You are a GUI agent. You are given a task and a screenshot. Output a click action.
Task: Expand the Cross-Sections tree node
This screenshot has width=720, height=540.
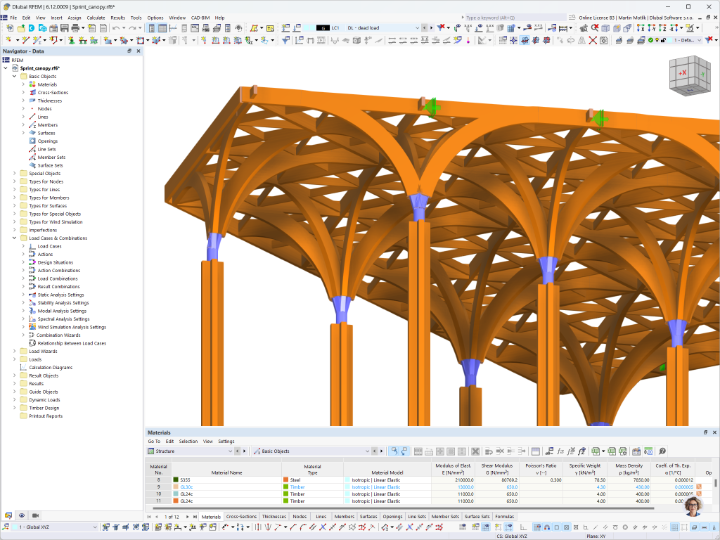pyautogui.click(x=23, y=92)
